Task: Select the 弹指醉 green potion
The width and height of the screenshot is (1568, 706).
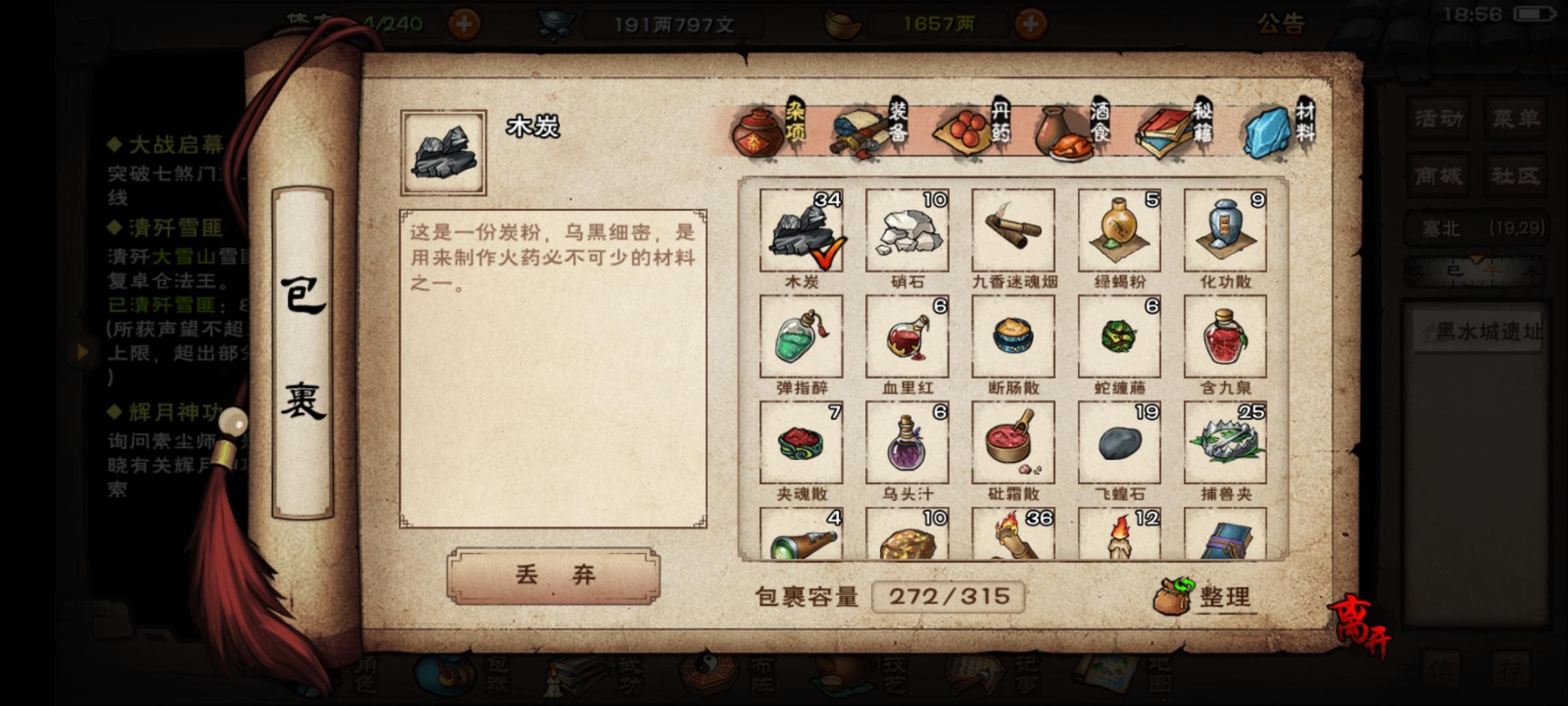Action: click(801, 336)
